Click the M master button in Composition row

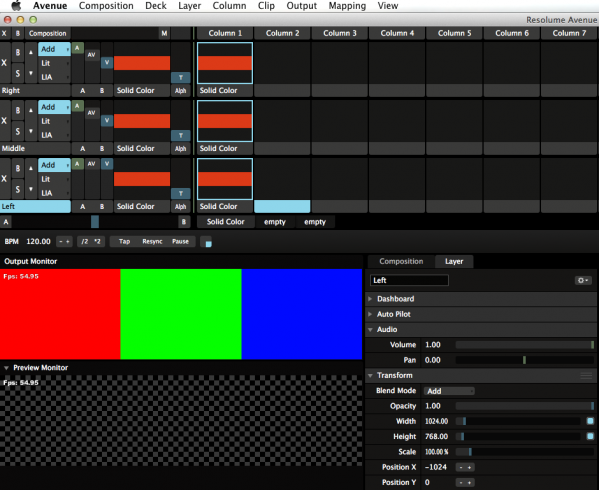point(164,33)
